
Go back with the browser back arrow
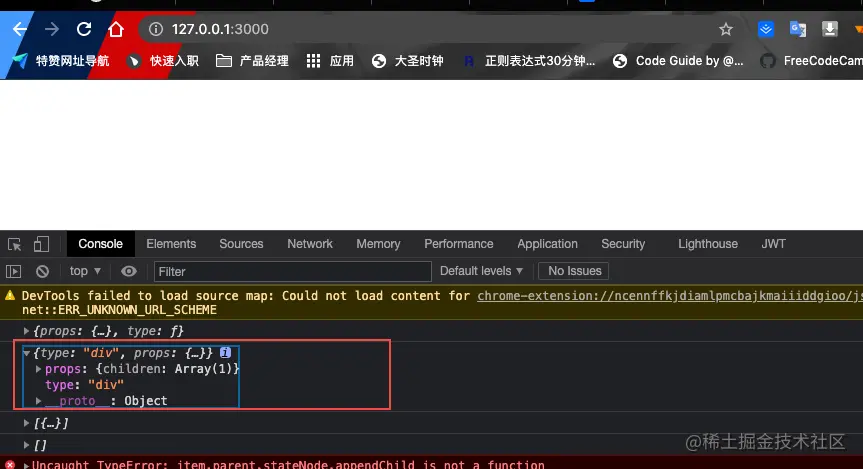coord(20,29)
